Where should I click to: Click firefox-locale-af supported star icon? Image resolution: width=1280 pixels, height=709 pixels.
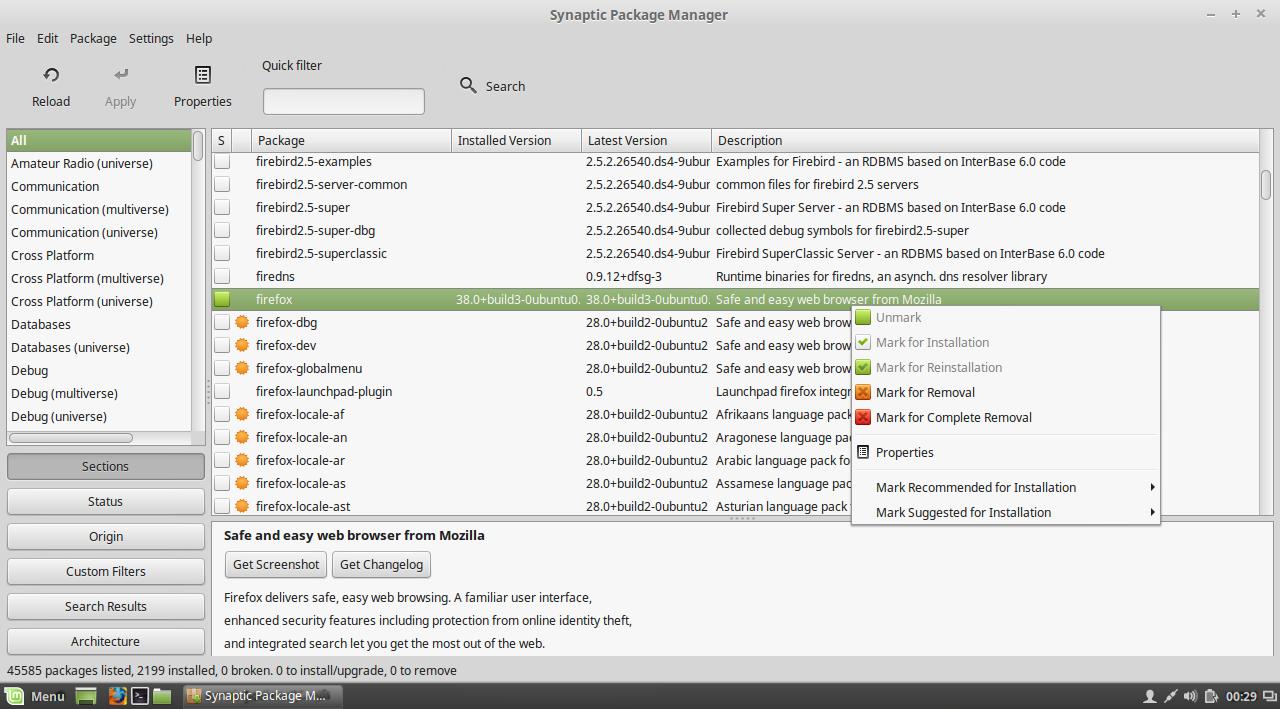click(241, 414)
